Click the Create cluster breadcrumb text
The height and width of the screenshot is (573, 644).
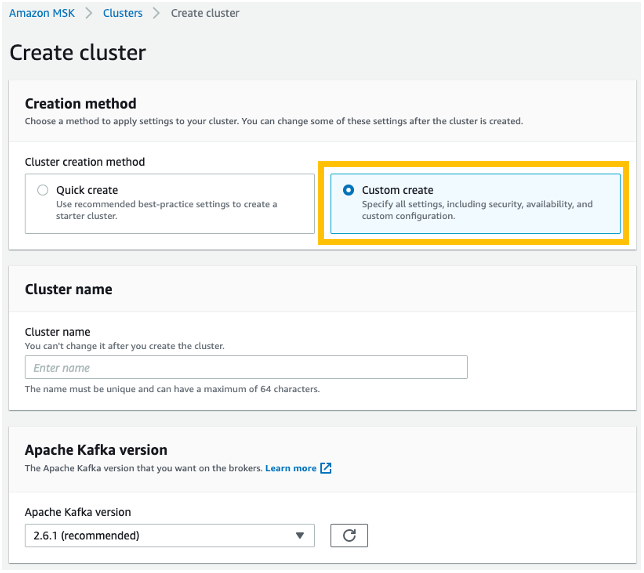point(205,13)
